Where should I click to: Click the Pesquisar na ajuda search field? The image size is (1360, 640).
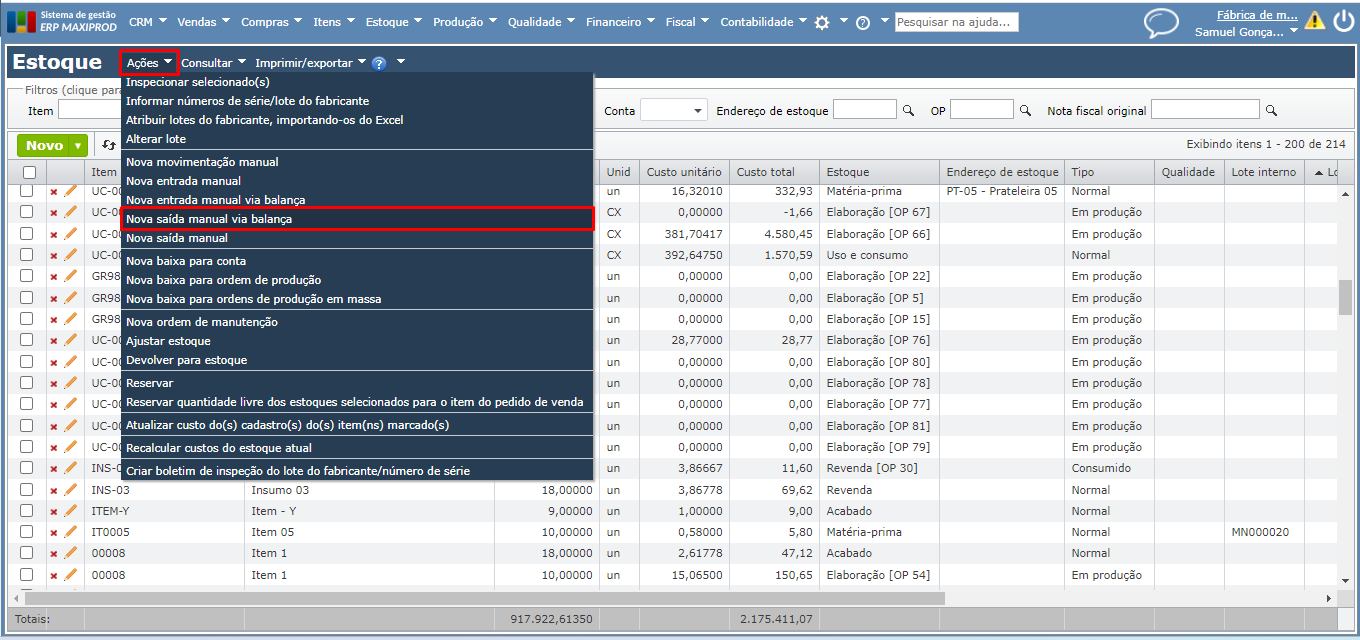tap(955, 22)
